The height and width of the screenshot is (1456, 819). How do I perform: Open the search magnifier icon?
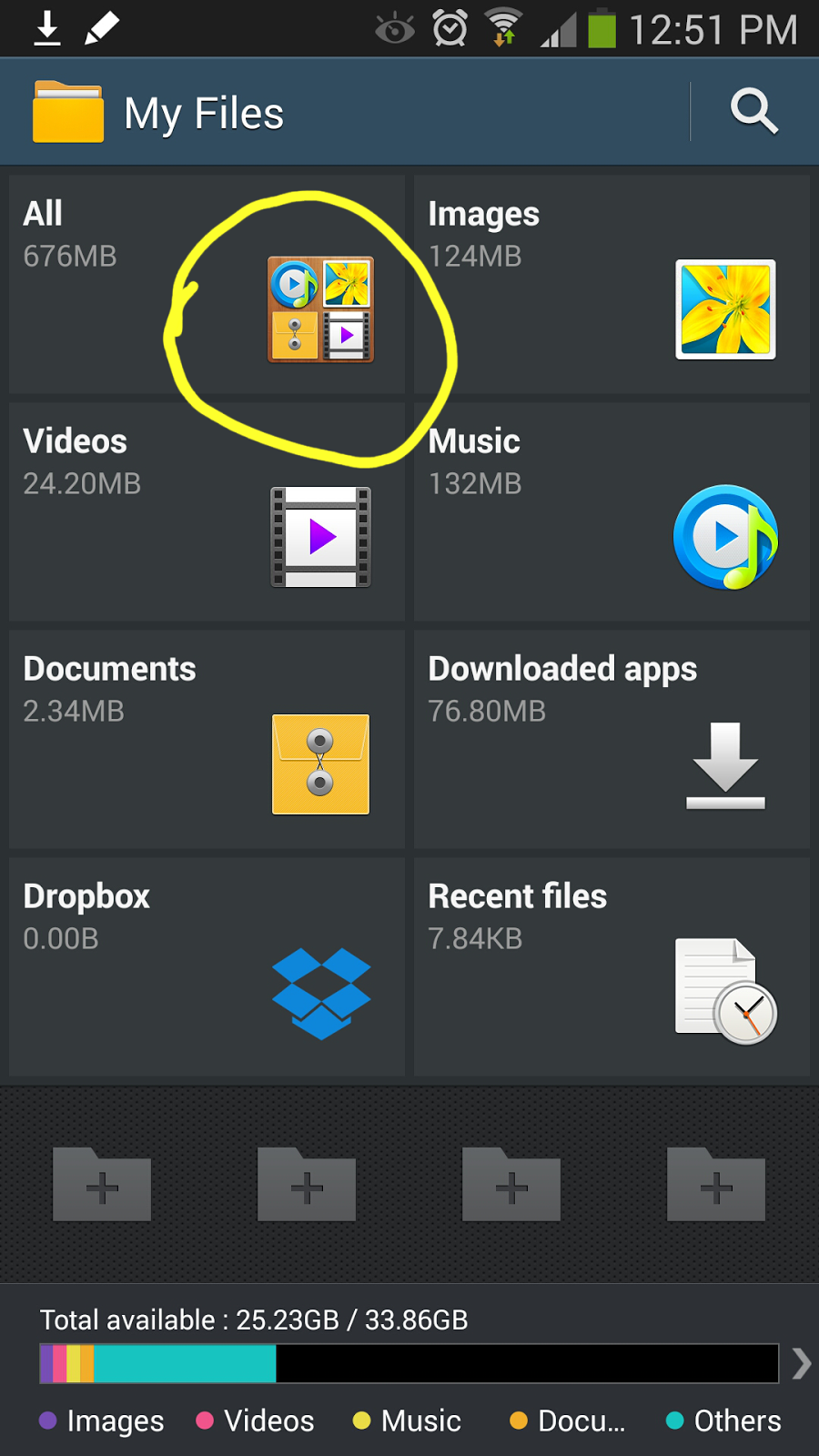[753, 112]
